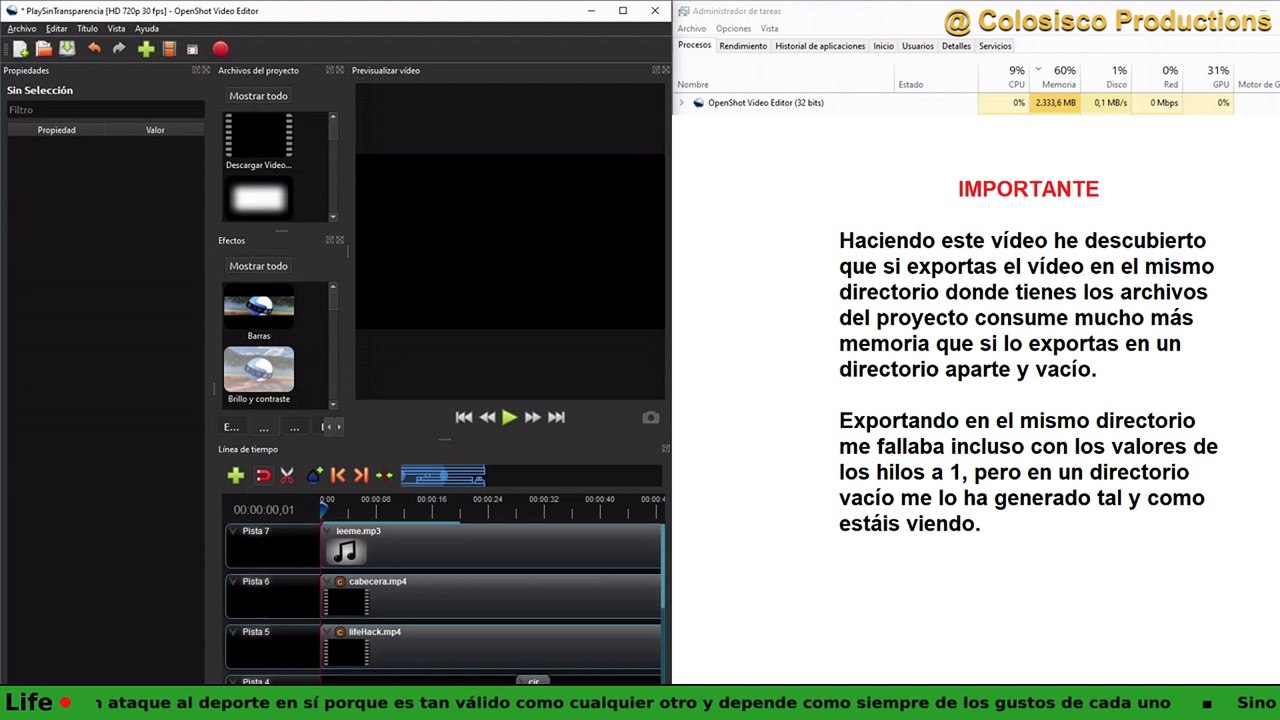Undo the last action

coord(94,48)
